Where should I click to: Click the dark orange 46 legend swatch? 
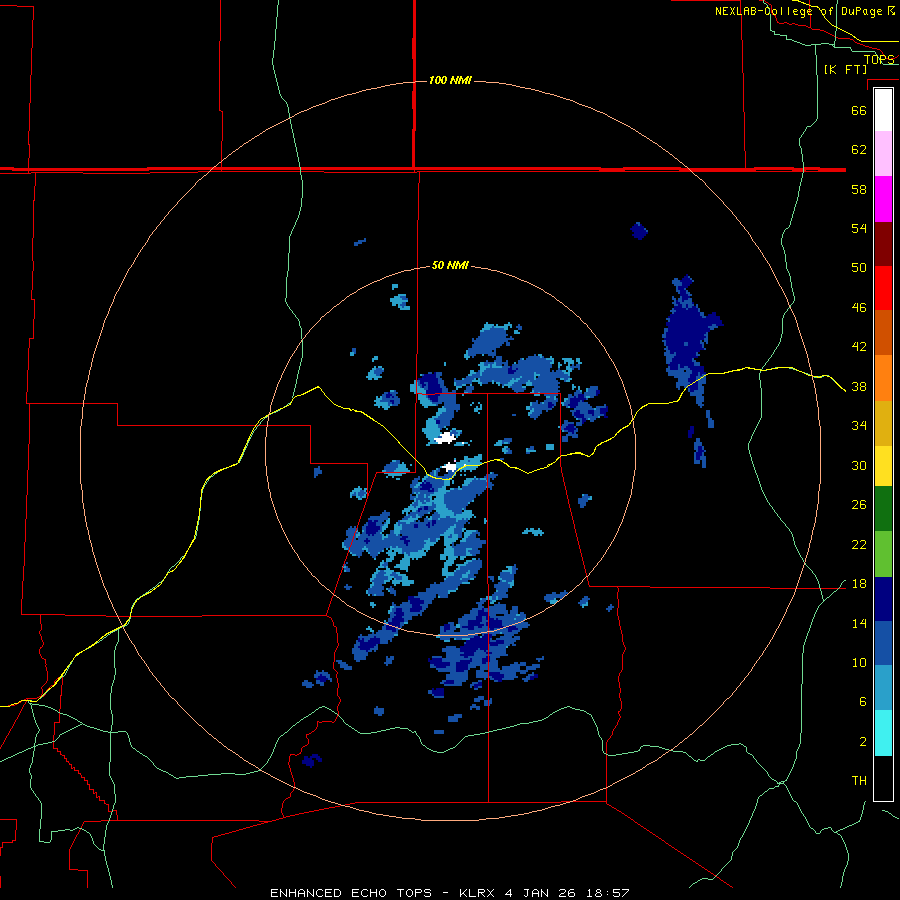click(883, 332)
